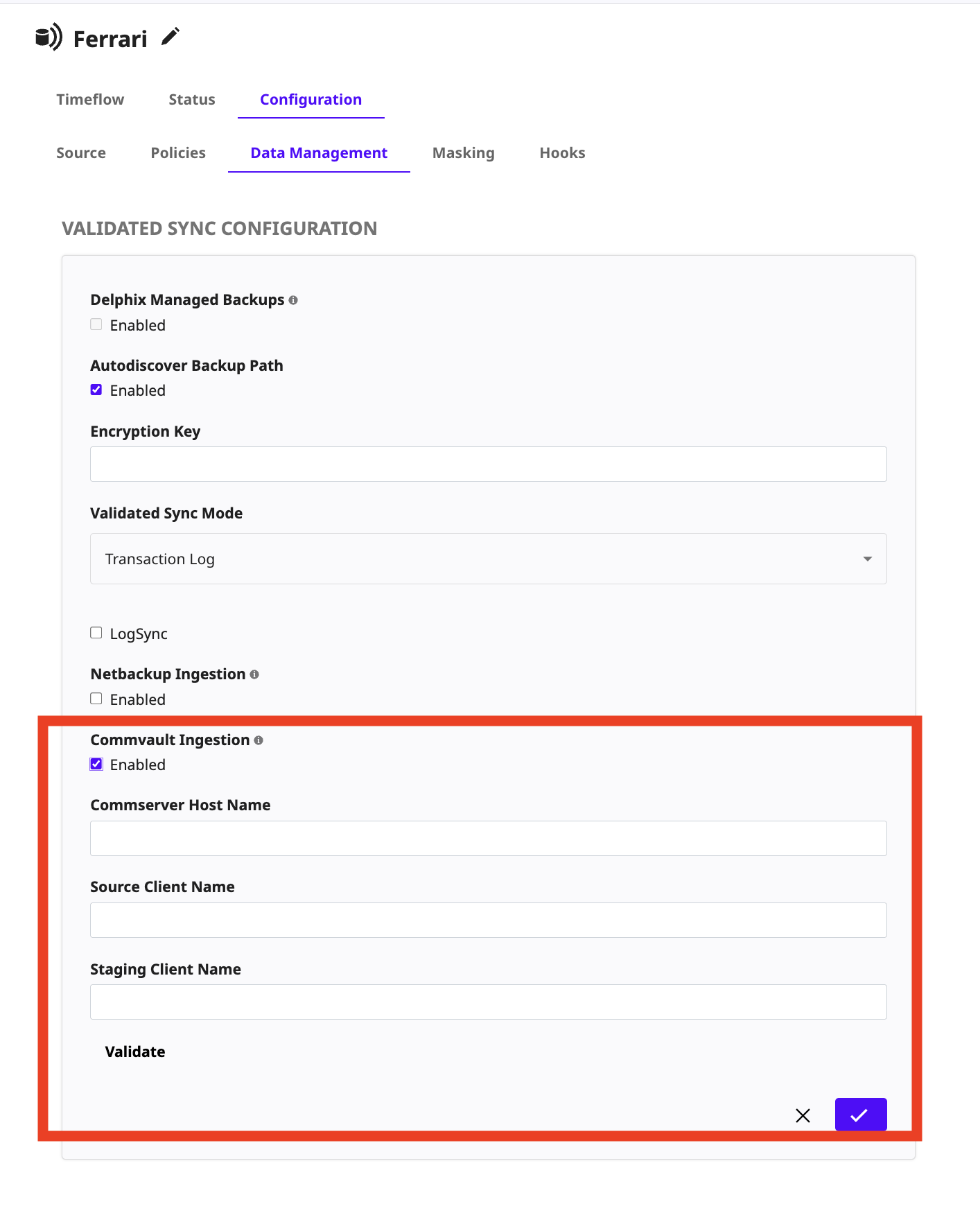Viewport: 980px width, 1213px height.
Task: Focus the Encryption Key input field
Action: click(x=488, y=463)
